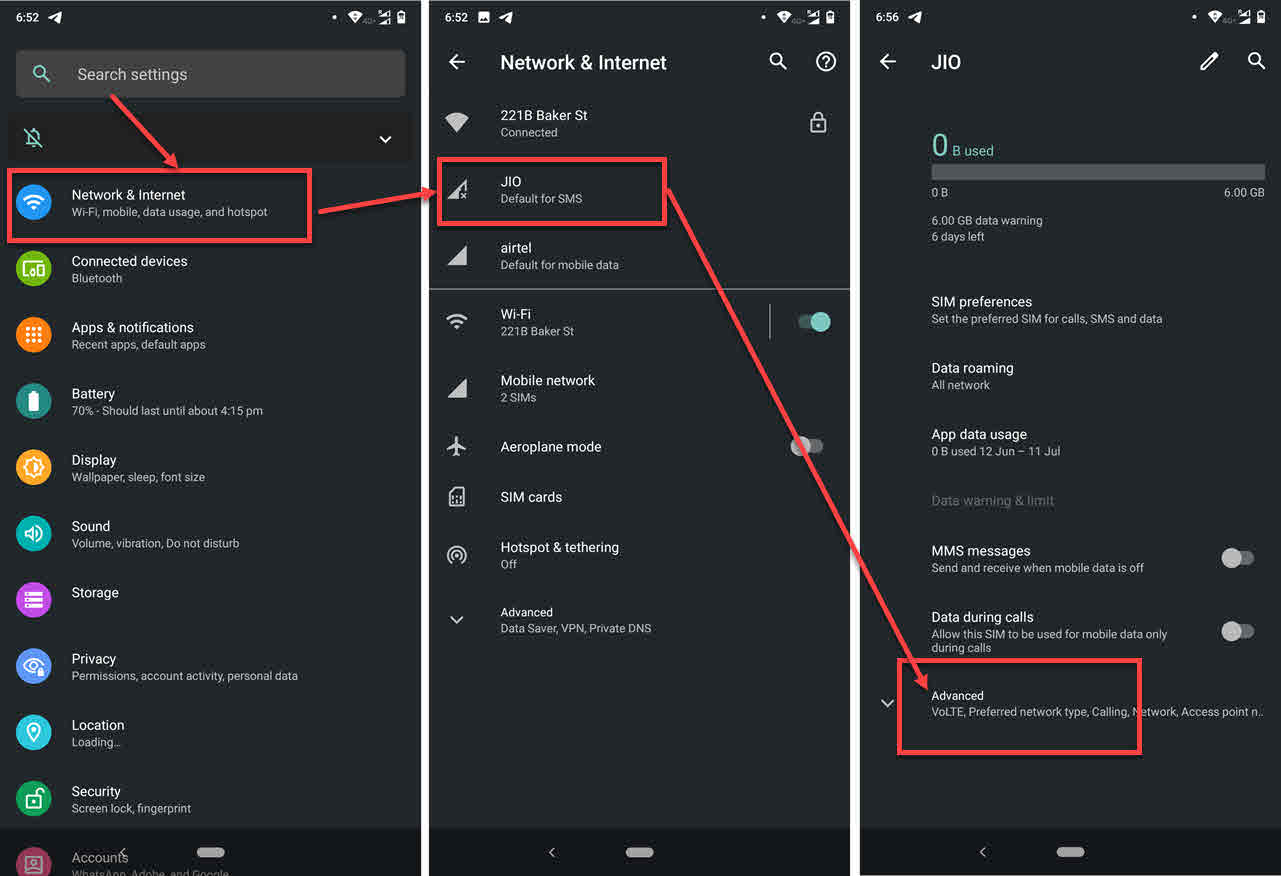Tap the Battery icon

(34, 401)
